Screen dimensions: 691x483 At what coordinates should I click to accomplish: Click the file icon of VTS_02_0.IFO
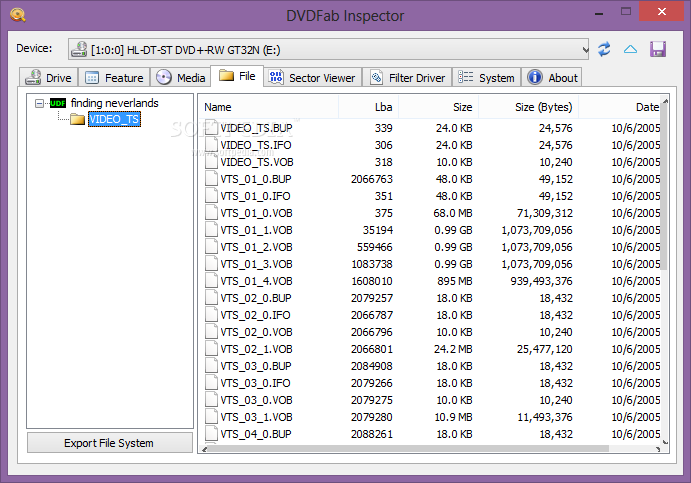[212, 315]
